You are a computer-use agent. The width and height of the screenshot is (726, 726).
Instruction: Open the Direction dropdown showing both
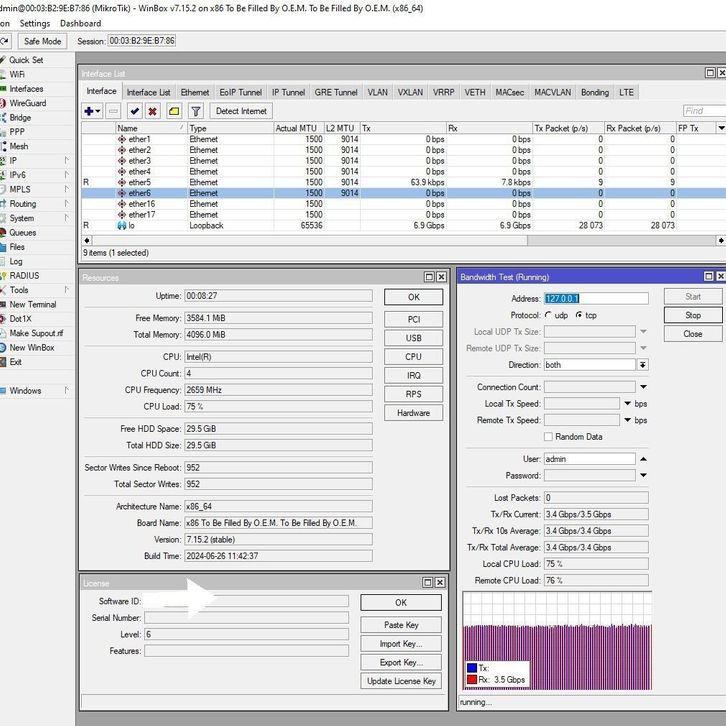643,365
